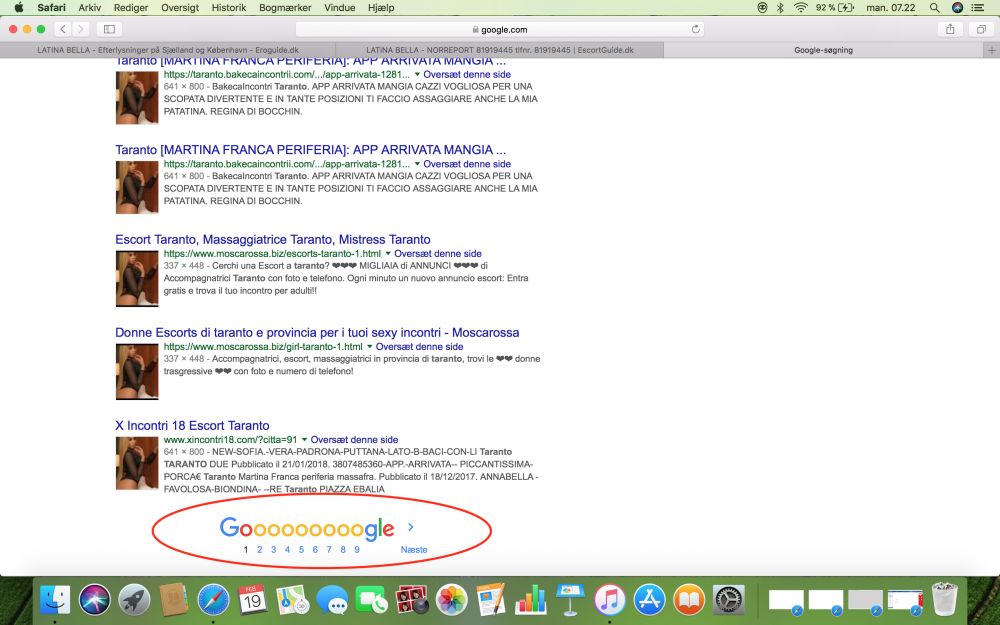The width and height of the screenshot is (1000, 625).
Task: Open the 'X Incontri 18 Escort Taranto' result
Action: tap(192, 425)
